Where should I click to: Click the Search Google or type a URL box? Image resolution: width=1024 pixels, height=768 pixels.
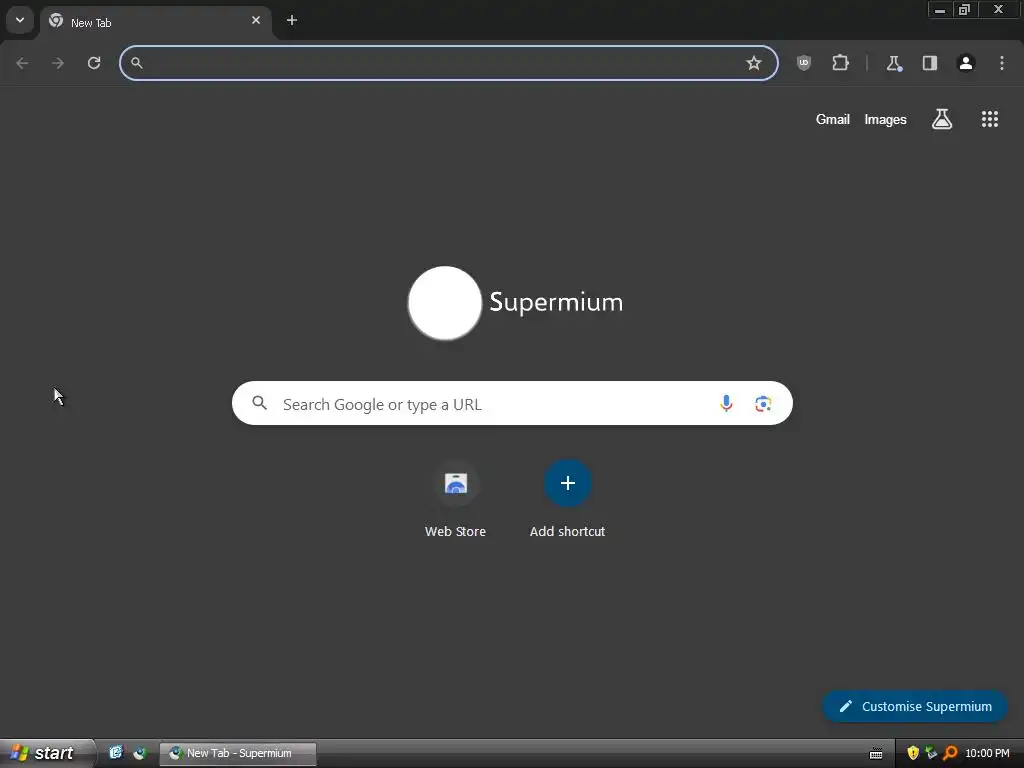512,404
